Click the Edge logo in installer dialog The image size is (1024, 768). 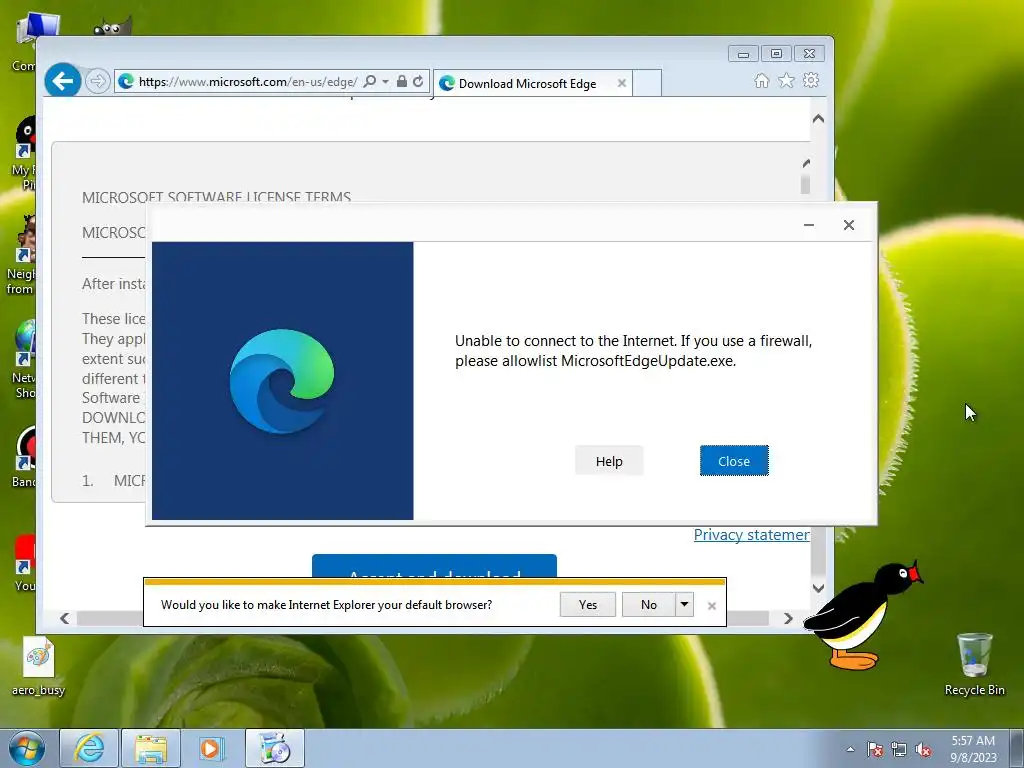click(281, 381)
